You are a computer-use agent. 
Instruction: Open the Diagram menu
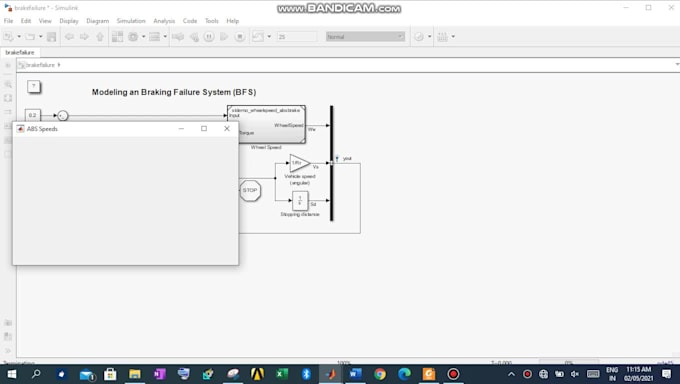click(98, 21)
